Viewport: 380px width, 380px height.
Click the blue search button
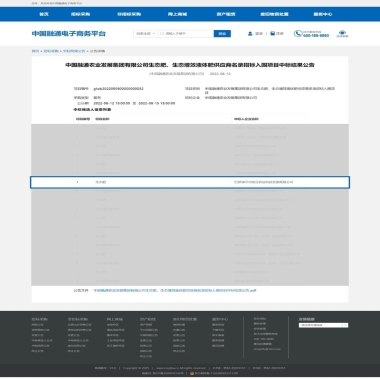(x=222, y=34)
